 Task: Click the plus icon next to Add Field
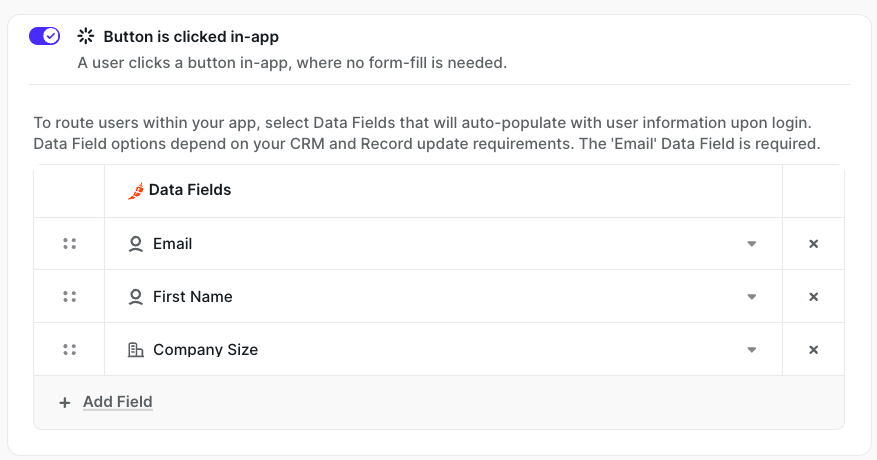coord(65,402)
